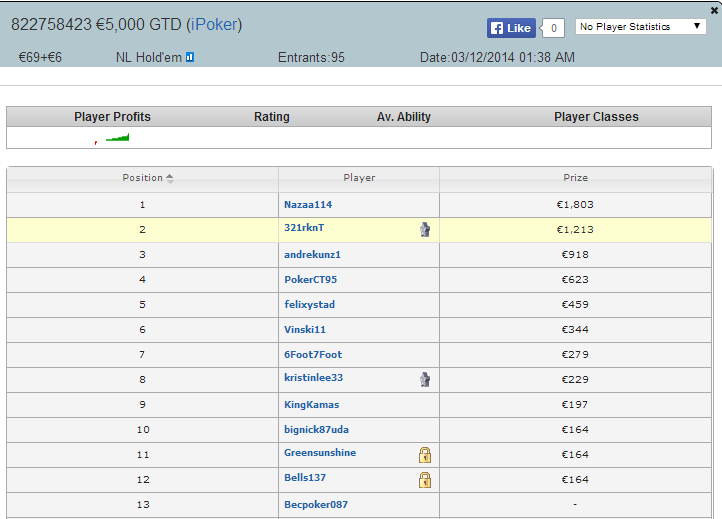Click the Facebook like count bubble

tap(553, 28)
